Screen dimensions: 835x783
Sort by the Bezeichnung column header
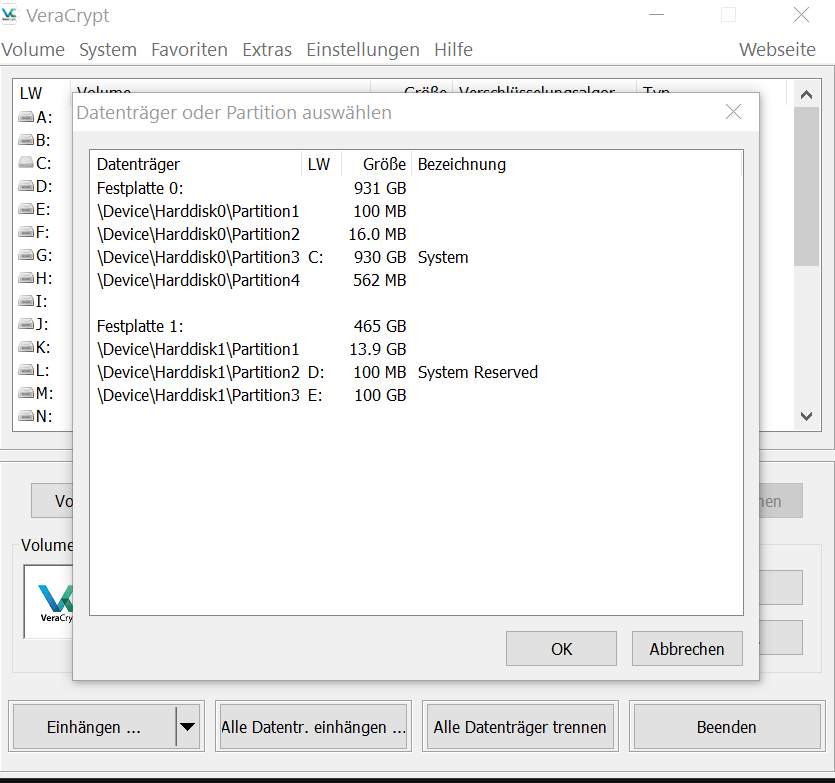[576, 164]
